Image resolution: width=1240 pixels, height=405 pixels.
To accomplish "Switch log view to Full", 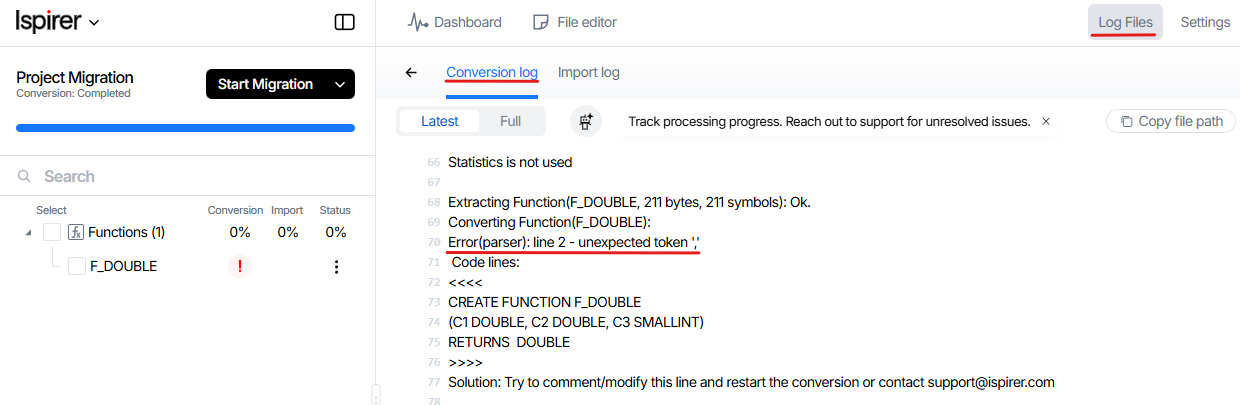I will 510,121.
